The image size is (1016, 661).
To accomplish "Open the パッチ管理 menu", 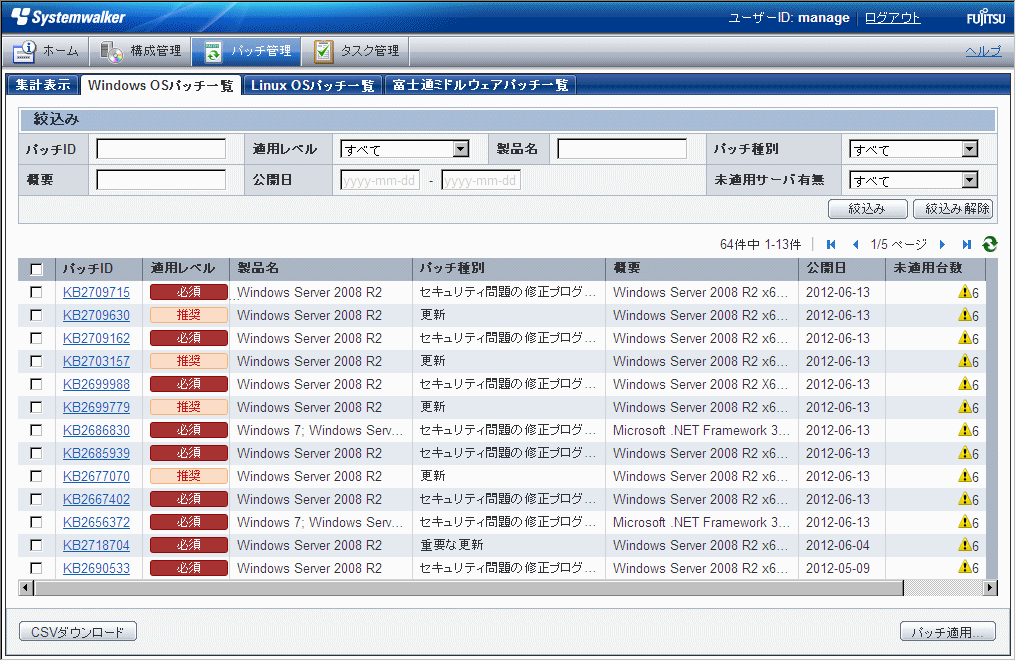I will pyautogui.click(x=246, y=51).
